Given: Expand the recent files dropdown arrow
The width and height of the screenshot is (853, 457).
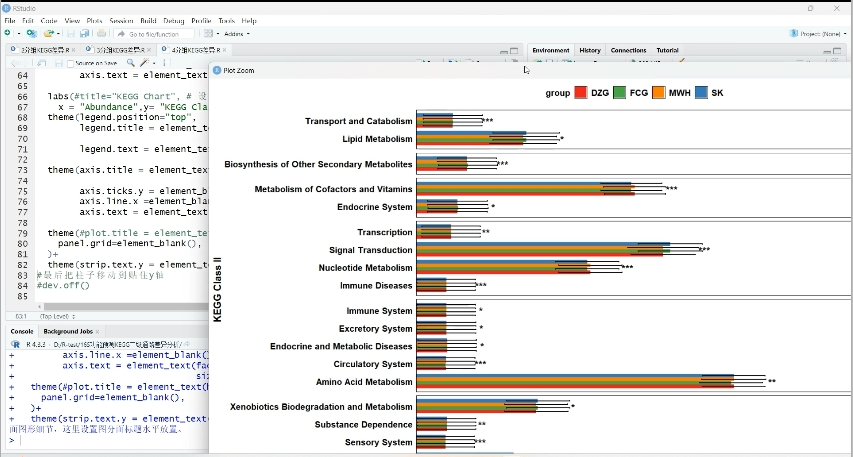Looking at the screenshot, I should tap(58, 34).
